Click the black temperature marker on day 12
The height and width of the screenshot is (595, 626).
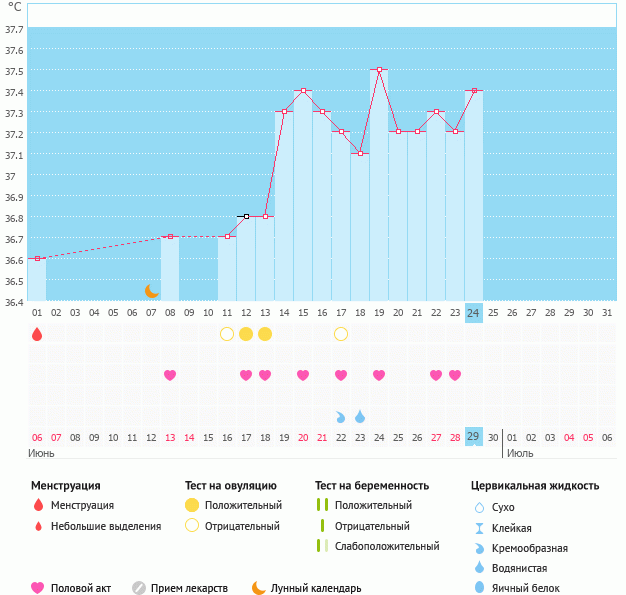246,216
